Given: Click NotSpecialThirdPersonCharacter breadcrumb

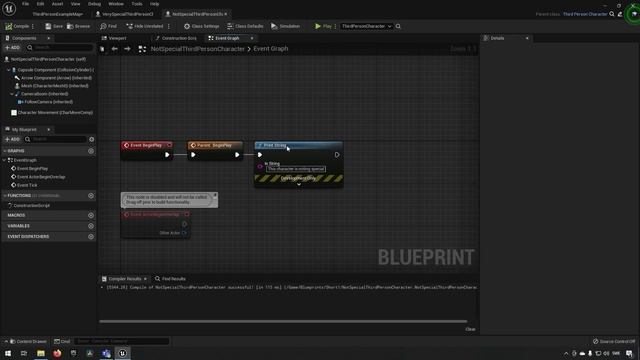Looking at the screenshot, I should tap(198, 49).
